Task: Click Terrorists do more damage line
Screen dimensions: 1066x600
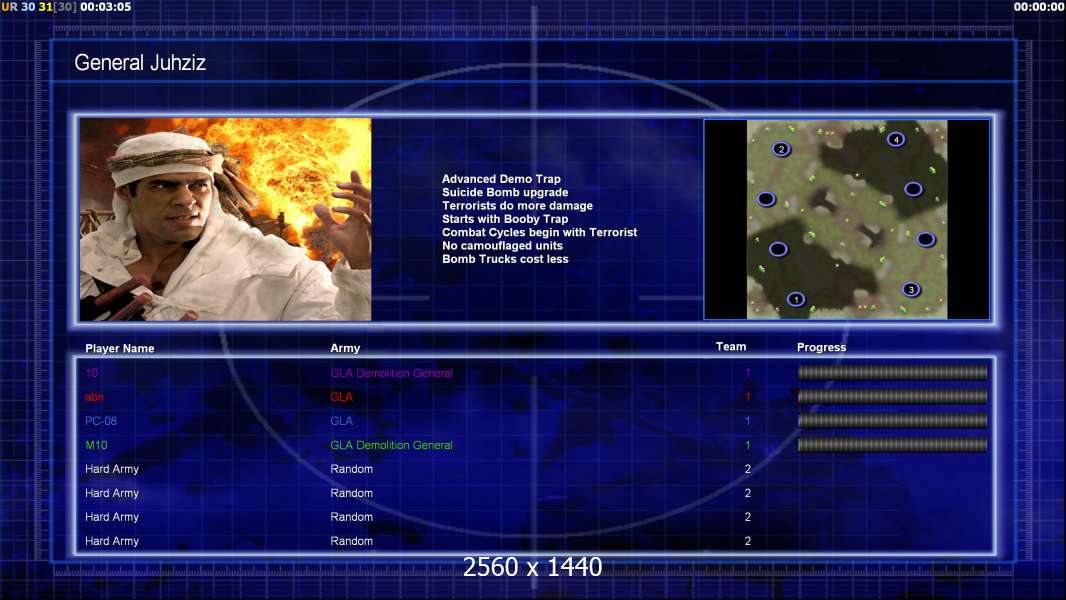Action: pos(517,205)
